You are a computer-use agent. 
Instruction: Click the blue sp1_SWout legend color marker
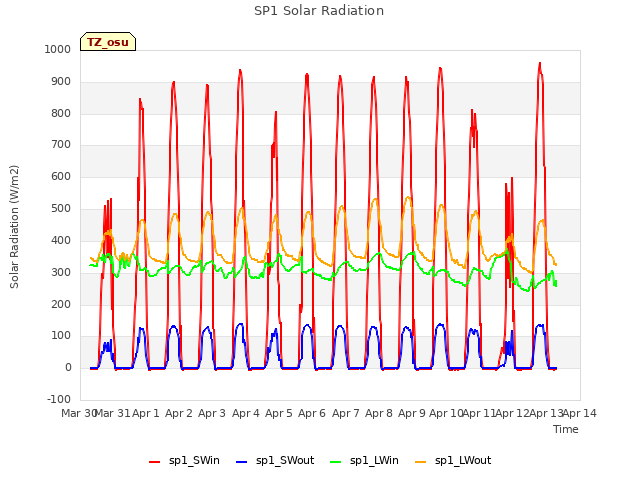tap(242, 462)
